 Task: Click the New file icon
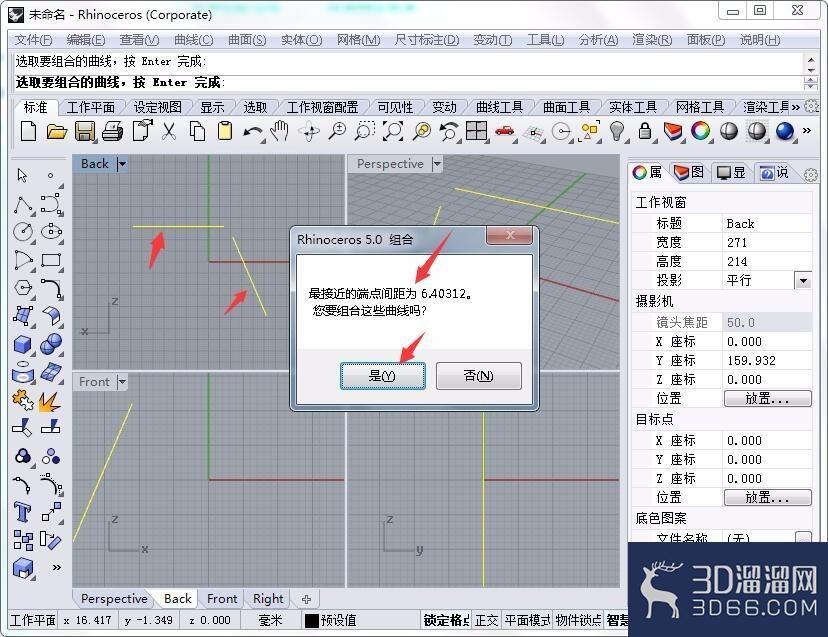29,131
